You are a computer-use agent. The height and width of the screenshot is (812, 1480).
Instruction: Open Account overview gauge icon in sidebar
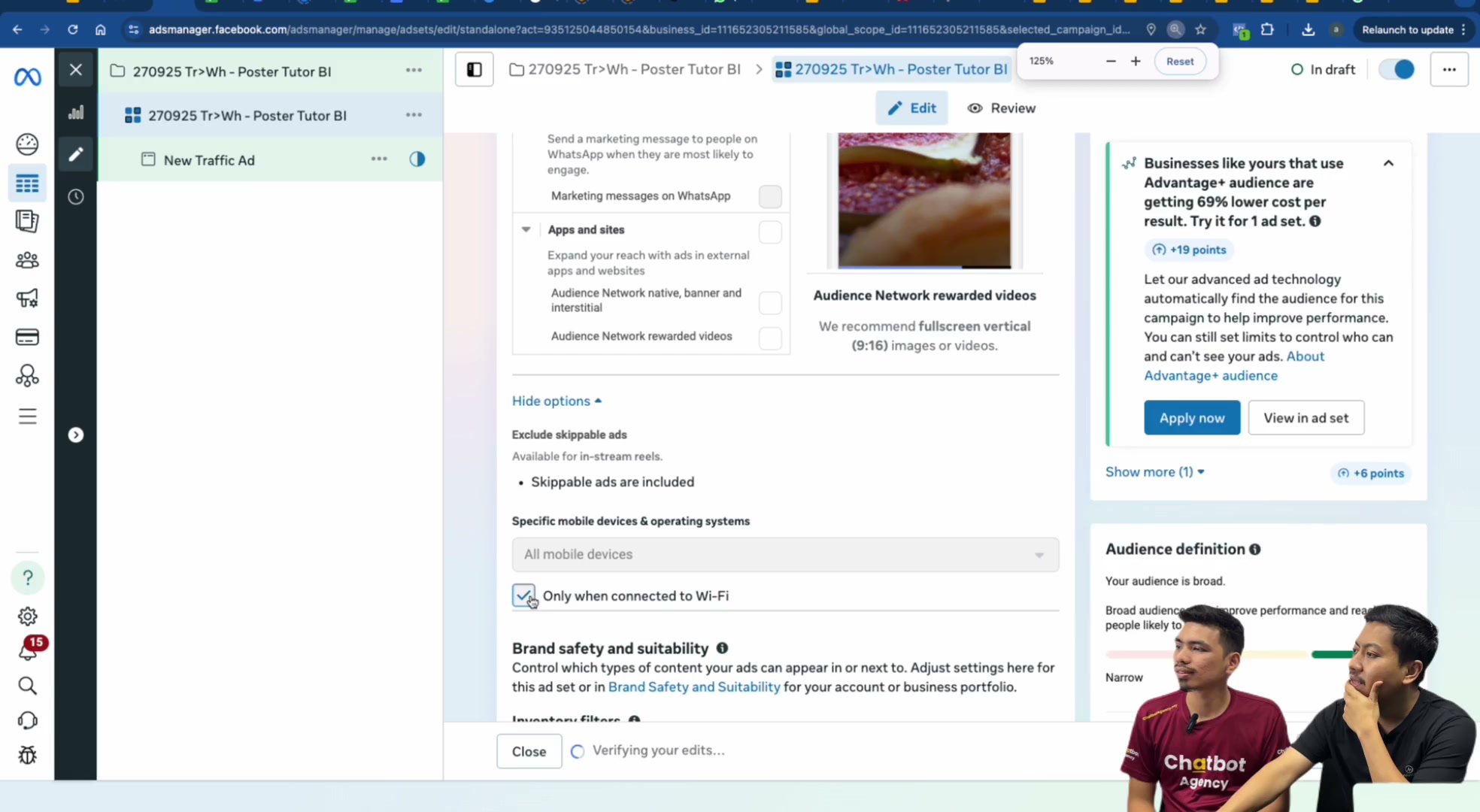(x=27, y=144)
